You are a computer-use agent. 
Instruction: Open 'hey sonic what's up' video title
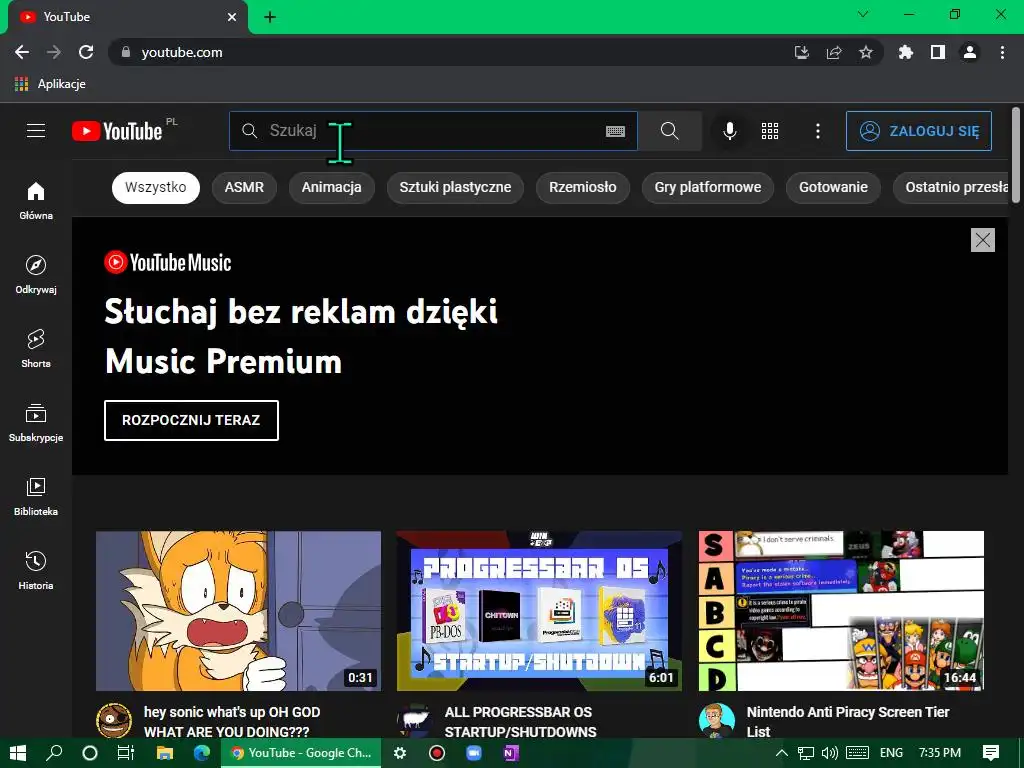click(232, 722)
